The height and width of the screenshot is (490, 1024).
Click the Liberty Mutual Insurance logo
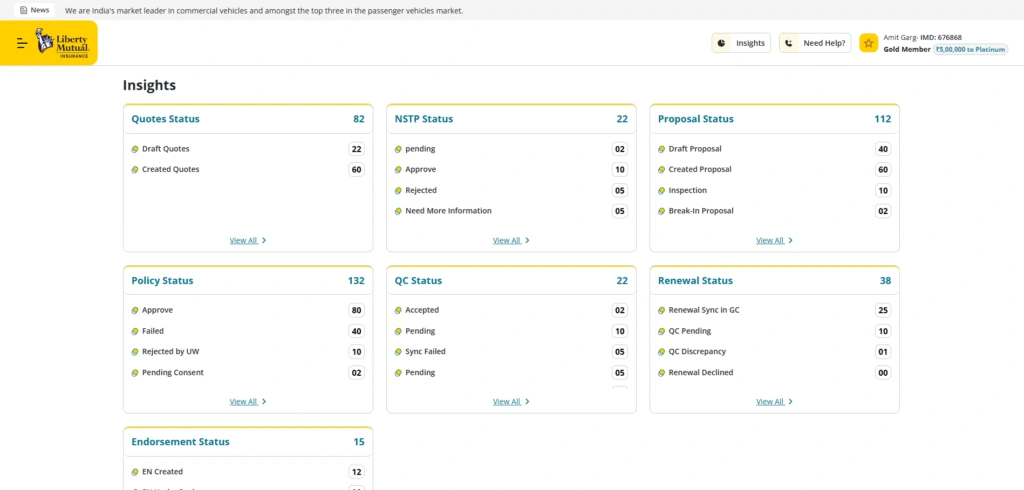click(x=61, y=43)
